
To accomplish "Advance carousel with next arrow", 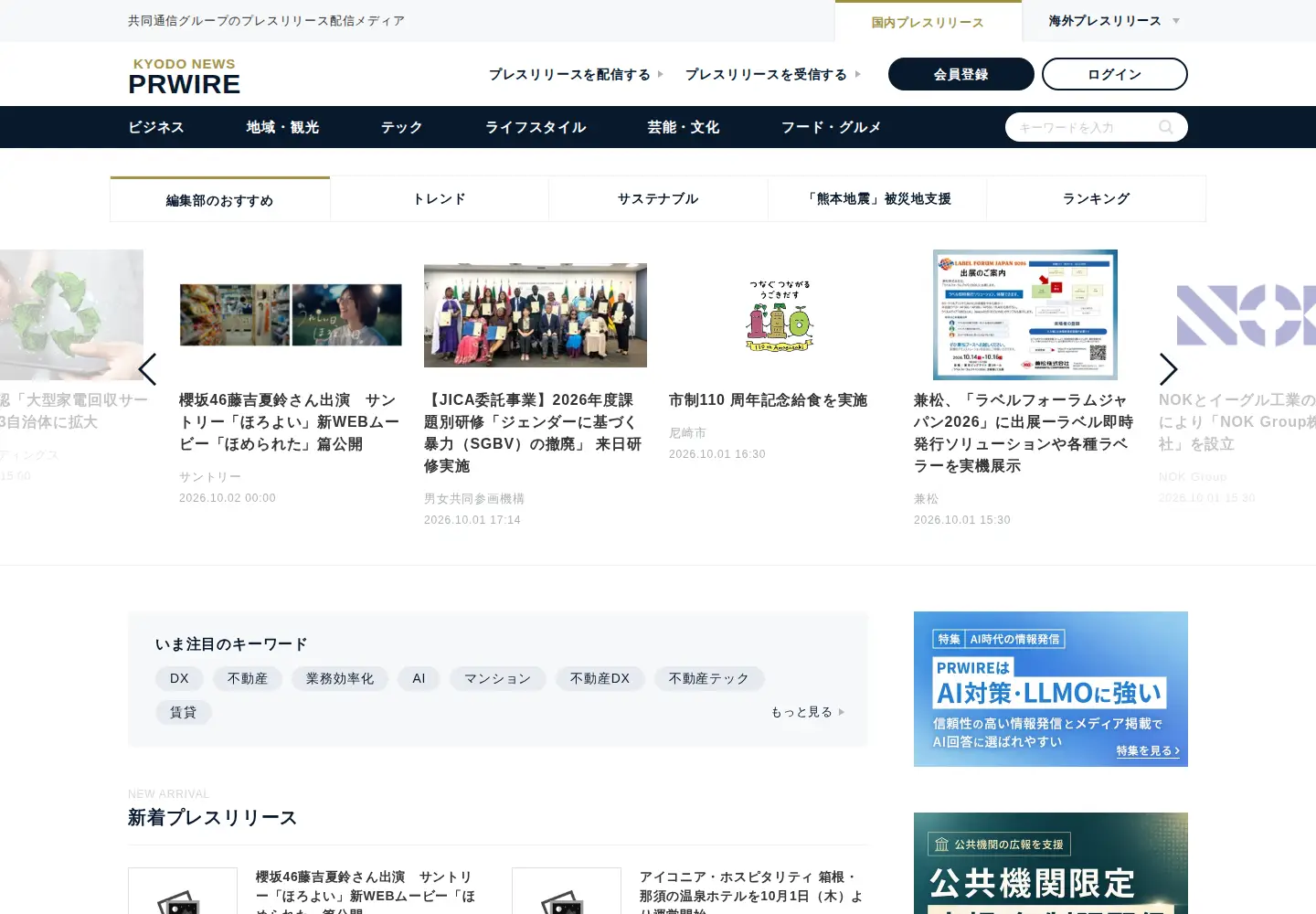I will [1168, 369].
